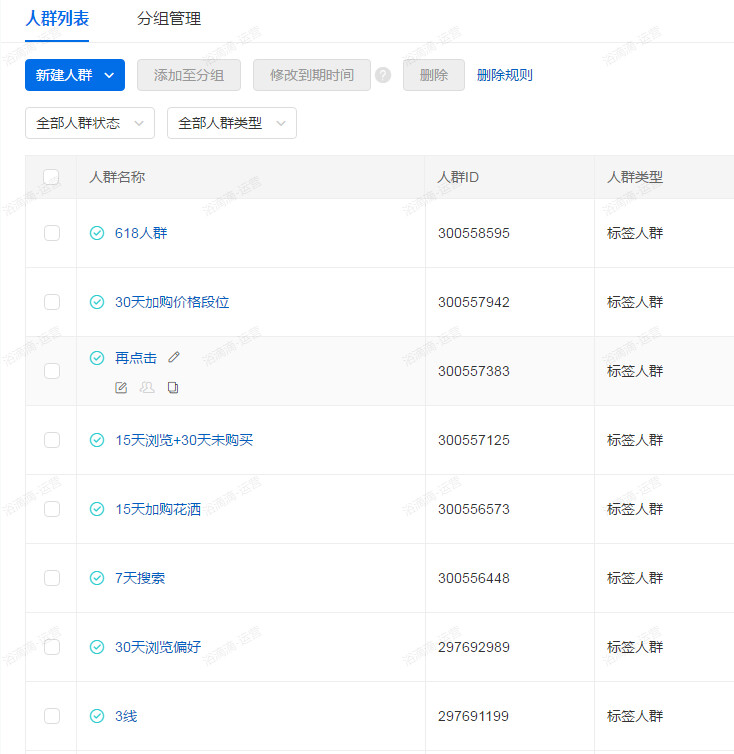The width and height of the screenshot is (734, 754).
Task: Switch to the 人群列表 tab
Action: pos(57,19)
